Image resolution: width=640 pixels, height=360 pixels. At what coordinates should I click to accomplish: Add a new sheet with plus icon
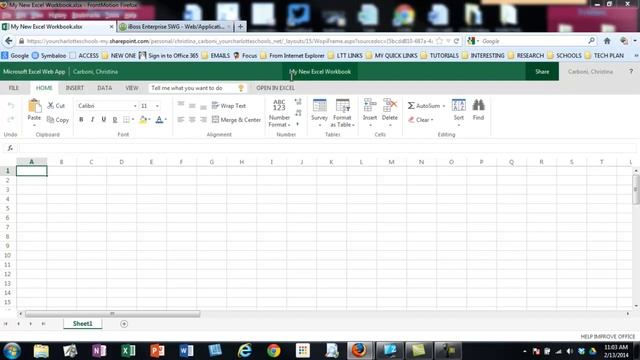click(x=124, y=324)
